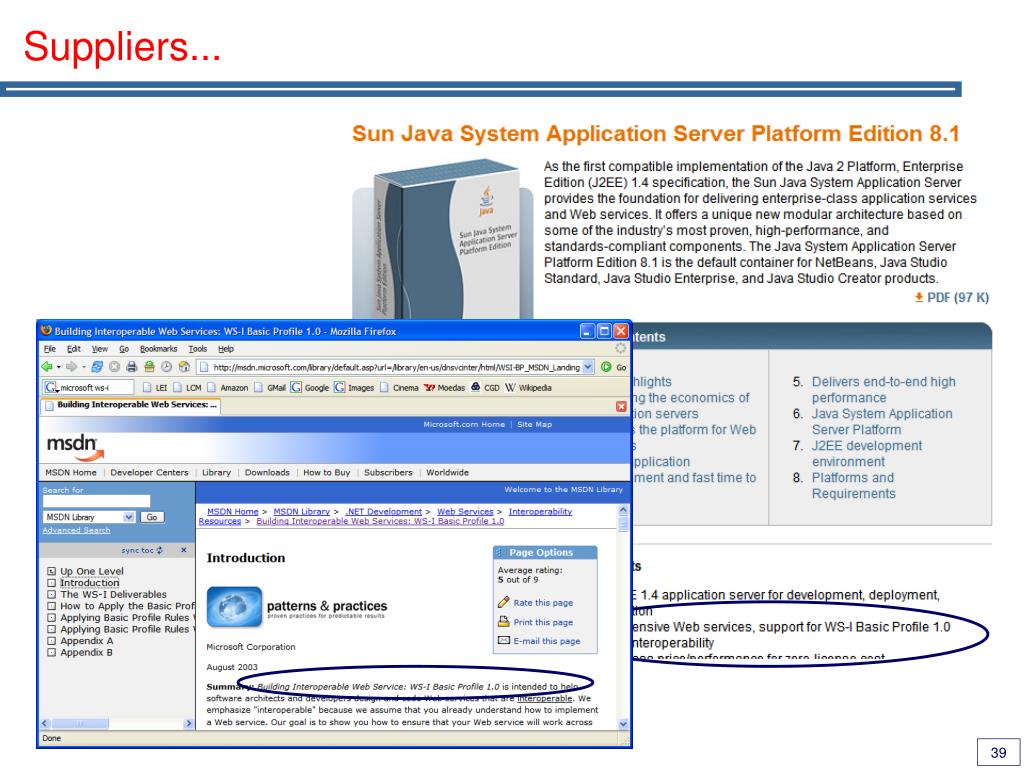Open the Tools menu in Firefox

(198, 349)
